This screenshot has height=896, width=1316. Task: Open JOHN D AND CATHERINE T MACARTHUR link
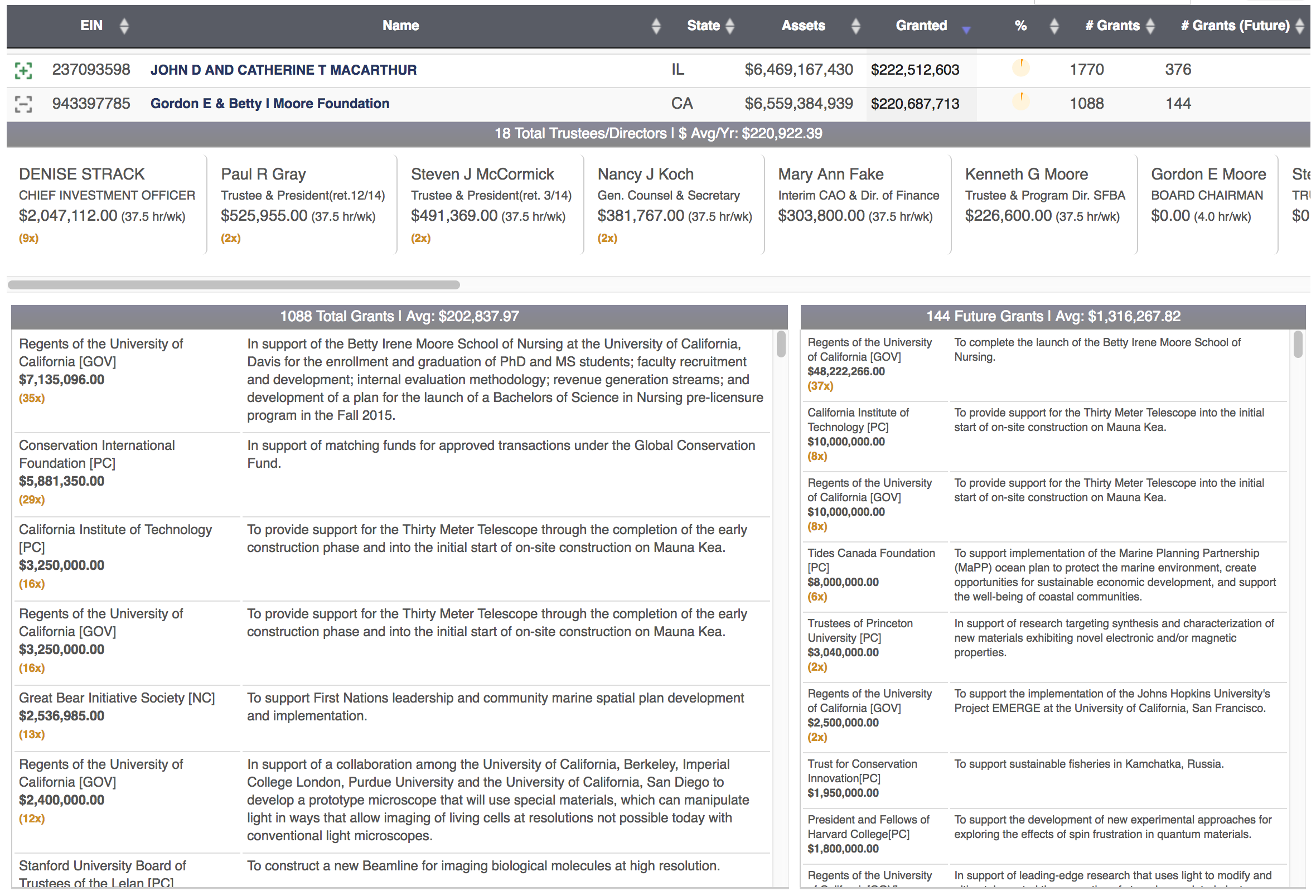coord(283,70)
